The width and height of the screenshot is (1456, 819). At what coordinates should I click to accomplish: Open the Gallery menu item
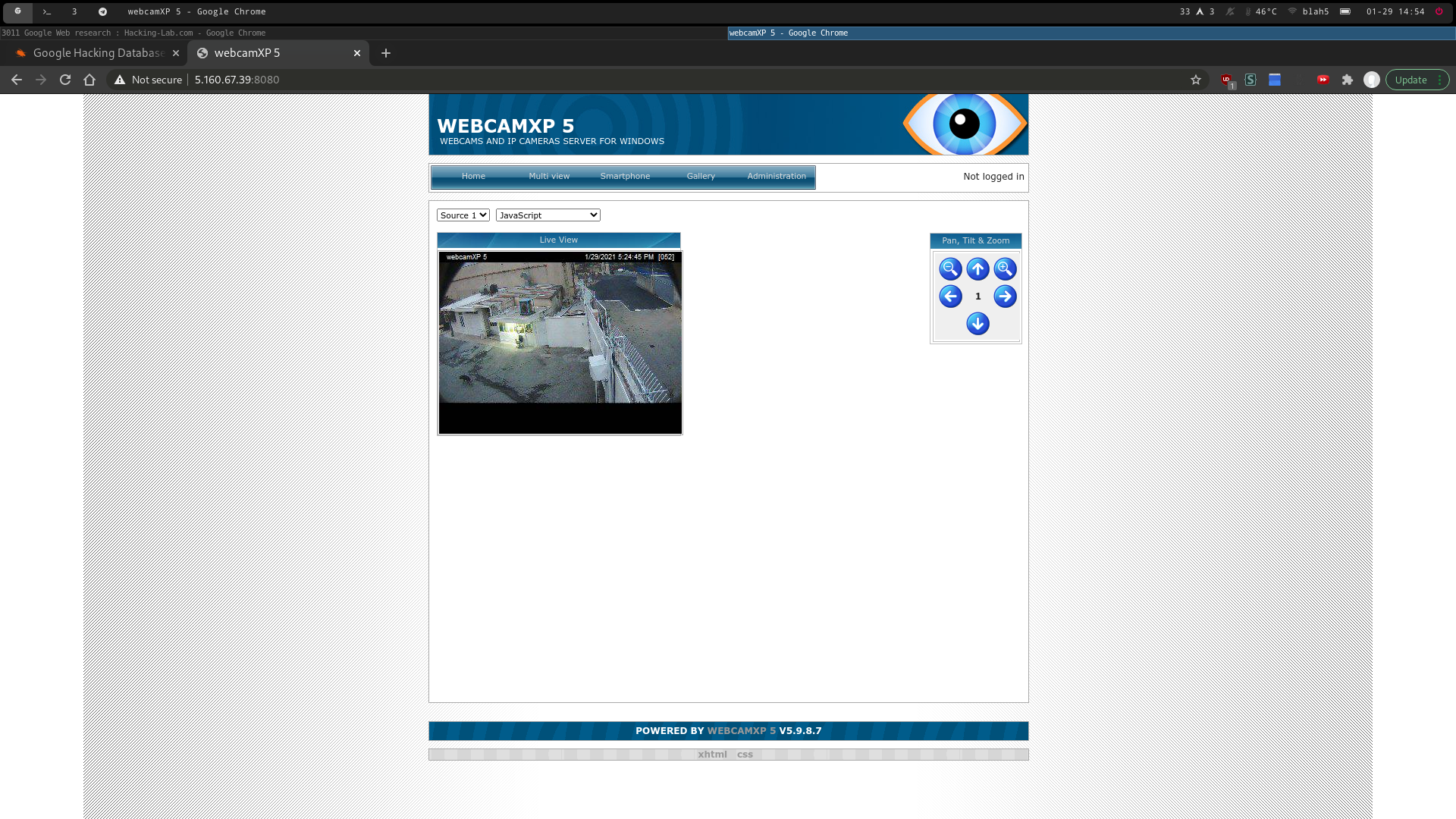(701, 176)
